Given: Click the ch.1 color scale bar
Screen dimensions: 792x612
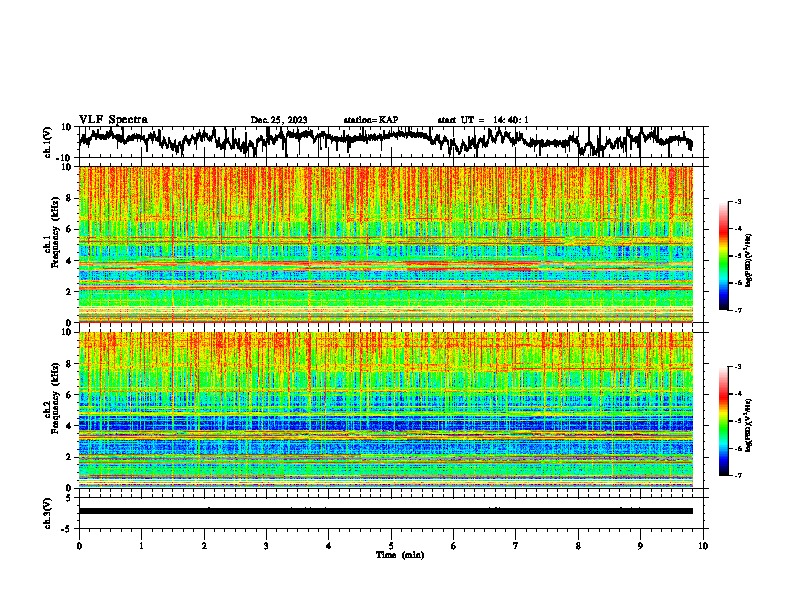Looking at the screenshot, I should pos(723,256).
